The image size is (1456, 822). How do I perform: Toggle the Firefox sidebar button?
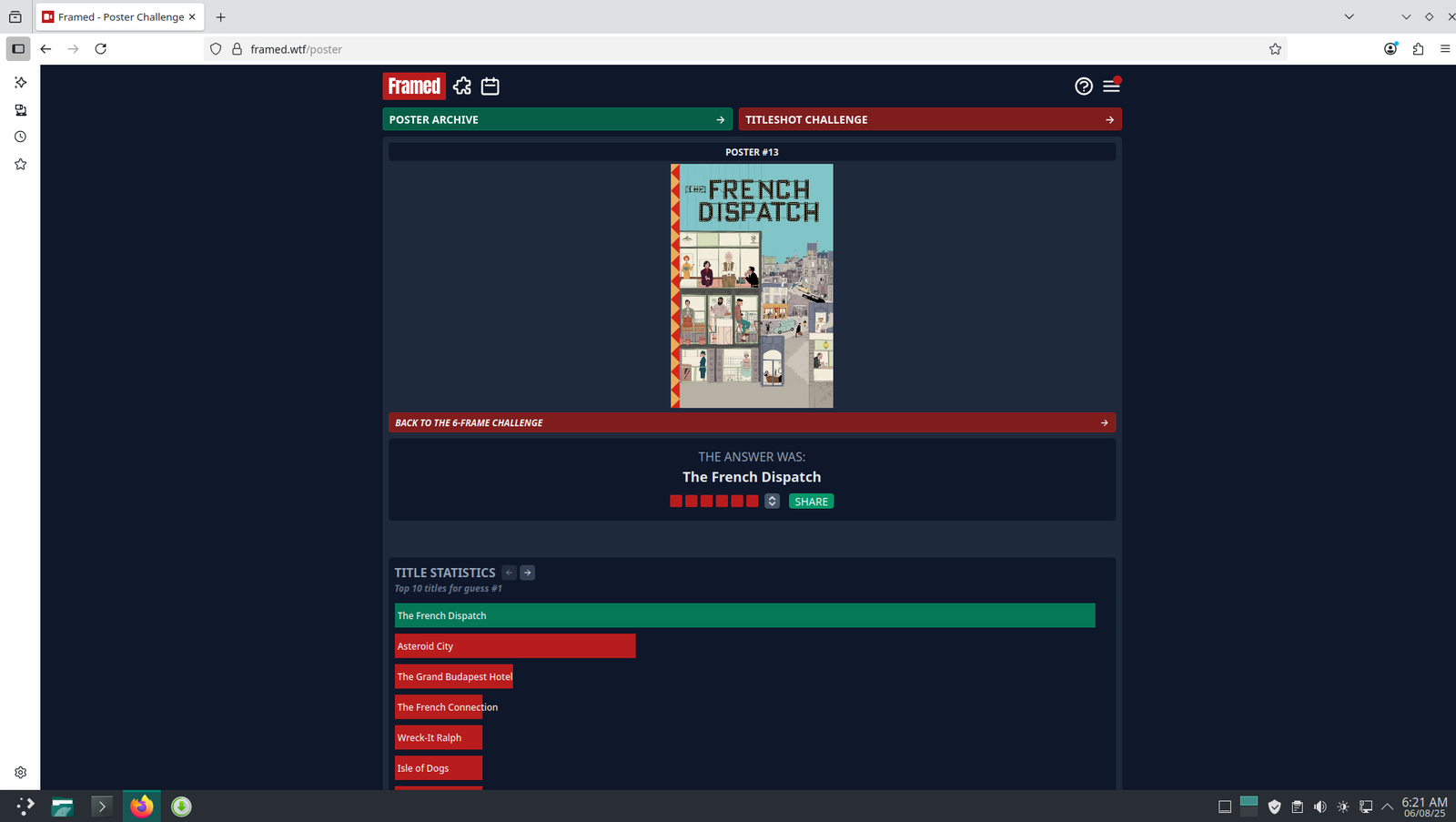(18, 49)
